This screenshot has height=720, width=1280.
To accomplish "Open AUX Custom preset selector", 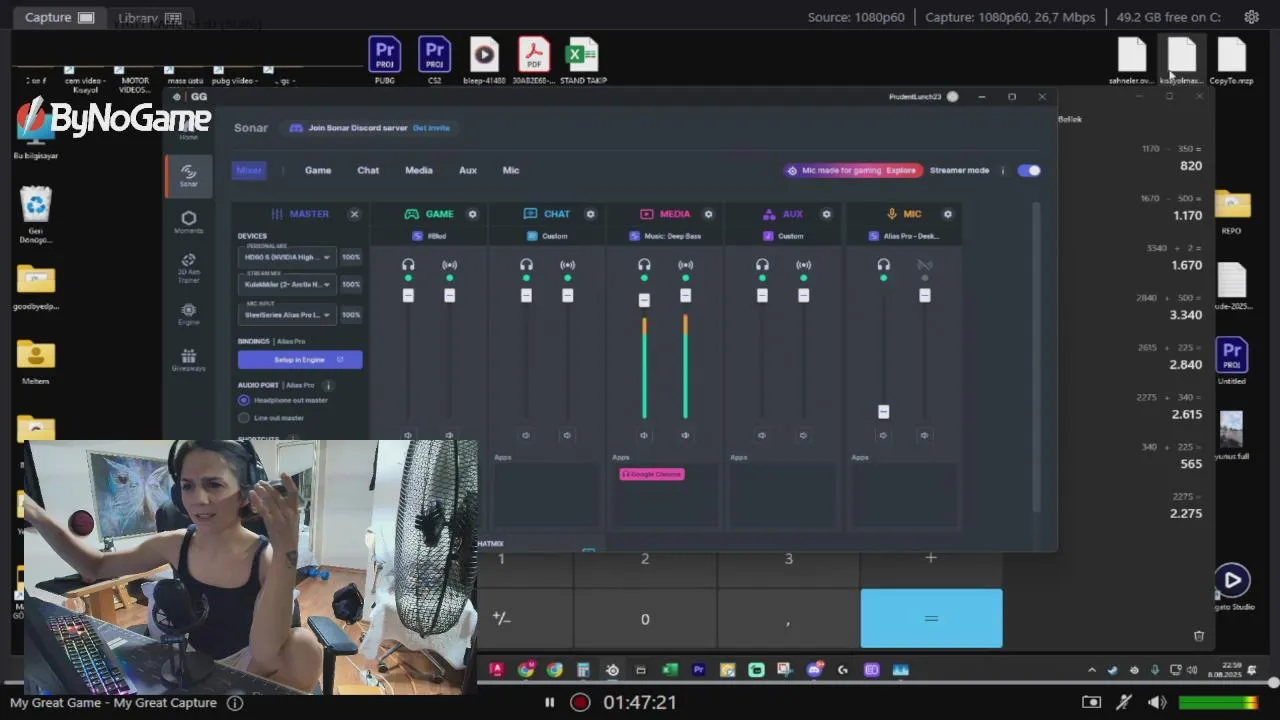I will click(783, 236).
